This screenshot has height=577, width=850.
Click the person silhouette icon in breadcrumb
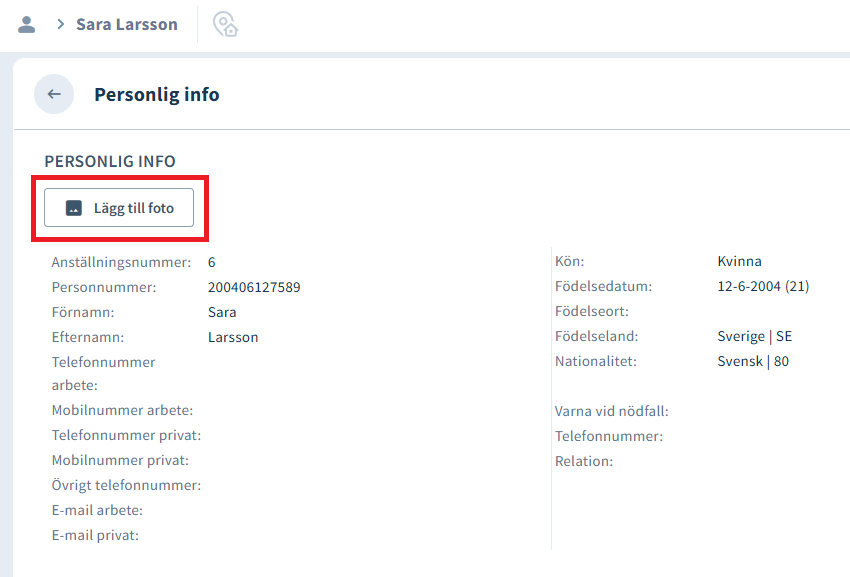27,24
